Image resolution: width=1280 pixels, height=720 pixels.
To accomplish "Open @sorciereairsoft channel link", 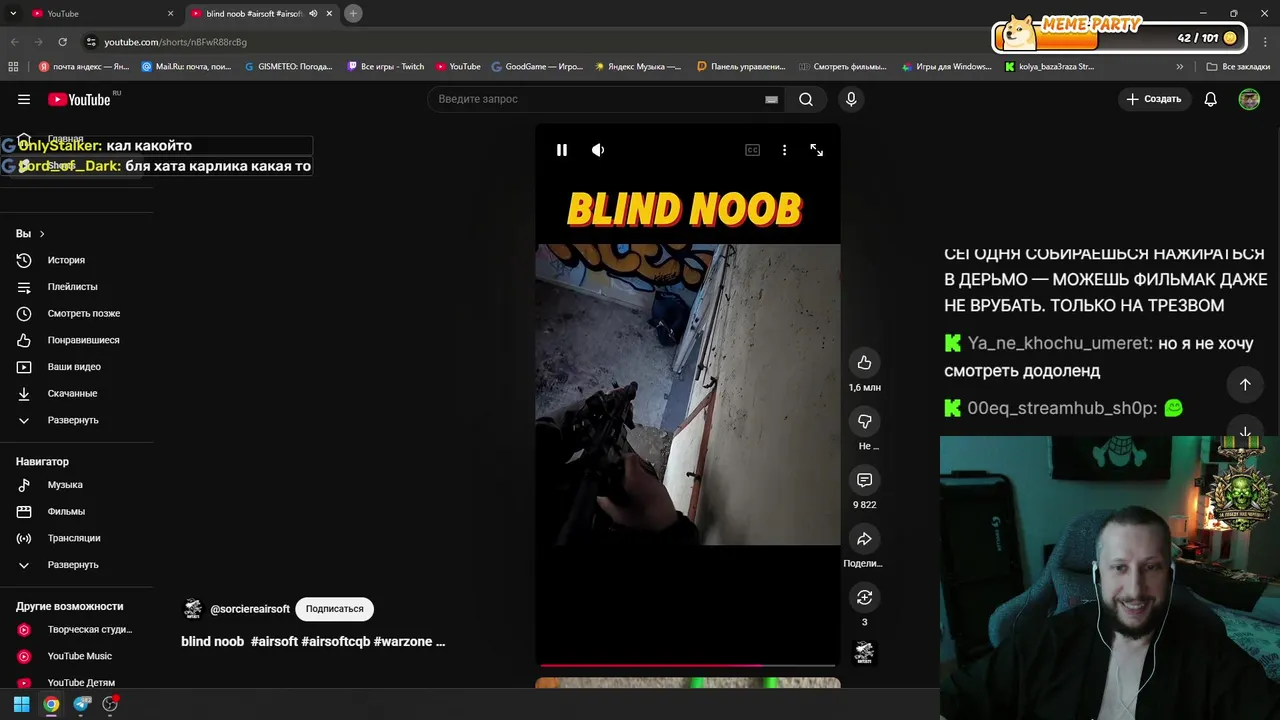I will tap(250, 609).
